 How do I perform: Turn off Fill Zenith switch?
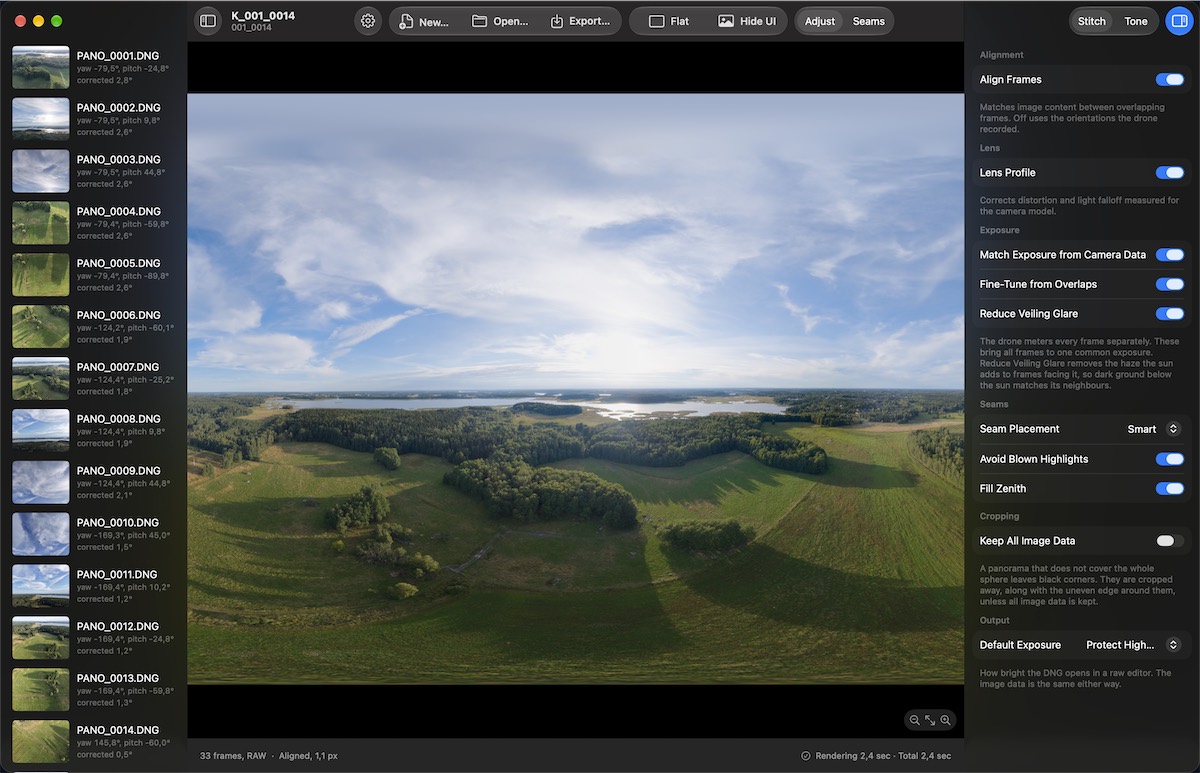coord(1169,489)
